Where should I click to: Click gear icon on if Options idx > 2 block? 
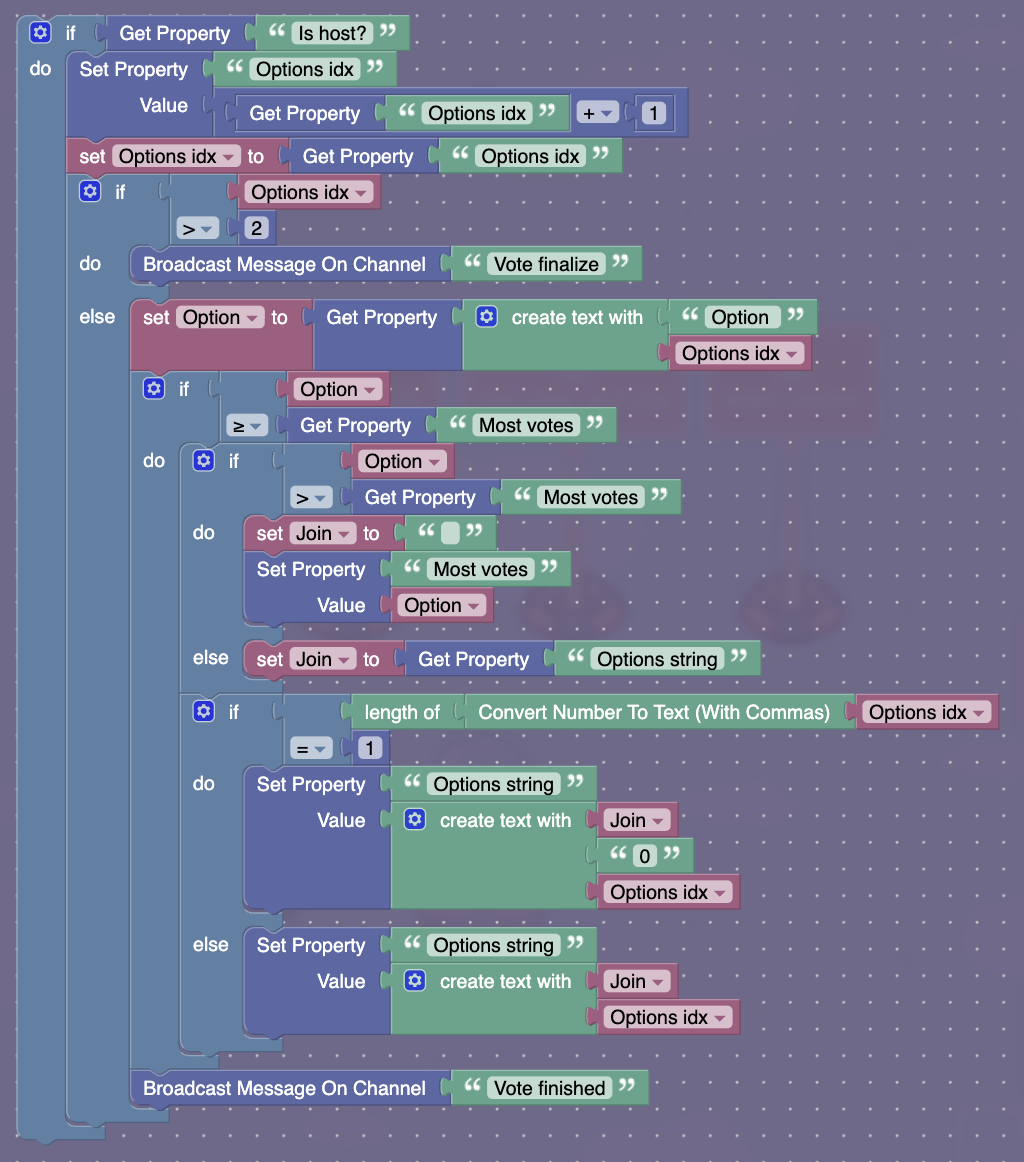tap(90, 192)
